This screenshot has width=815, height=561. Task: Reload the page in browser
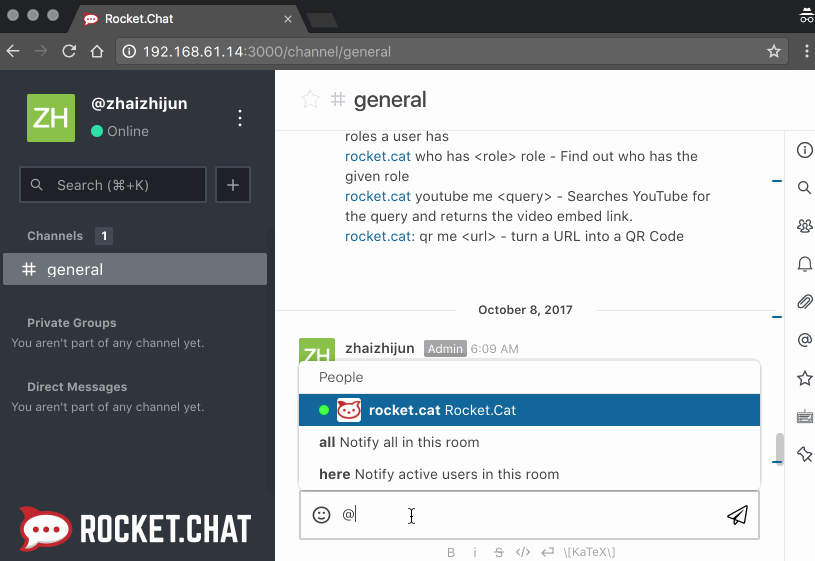69,51
